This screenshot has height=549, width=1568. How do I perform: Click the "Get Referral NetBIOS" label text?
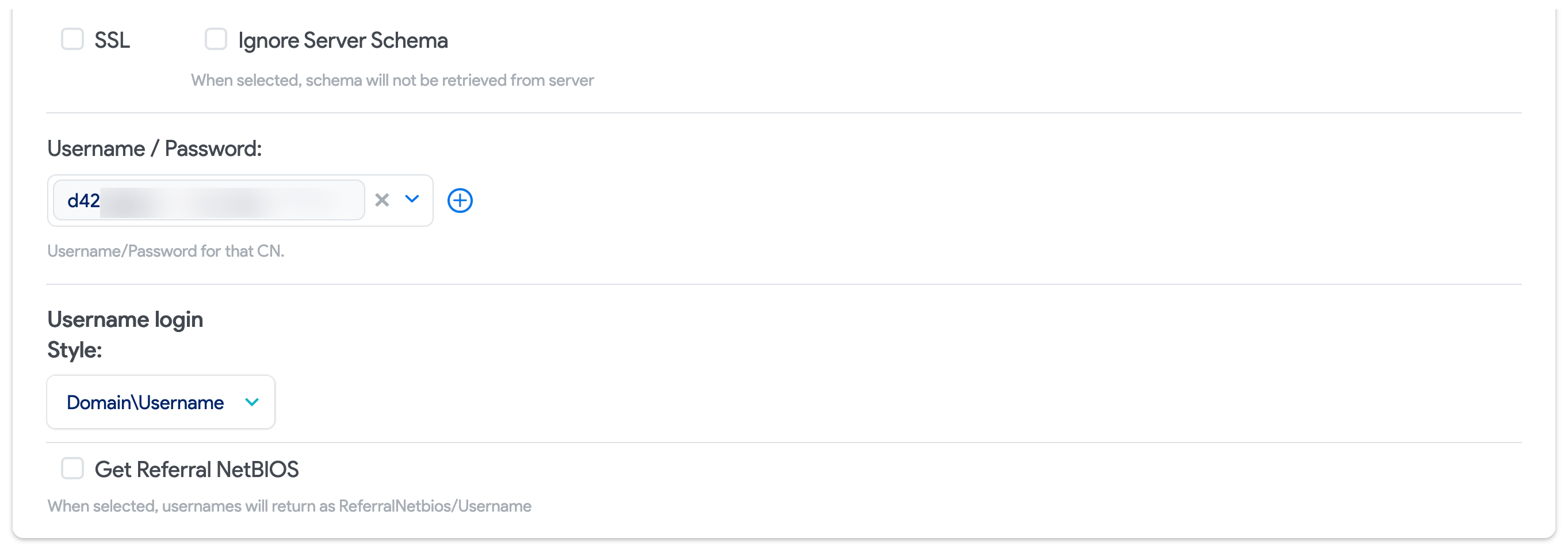(197, 470)
